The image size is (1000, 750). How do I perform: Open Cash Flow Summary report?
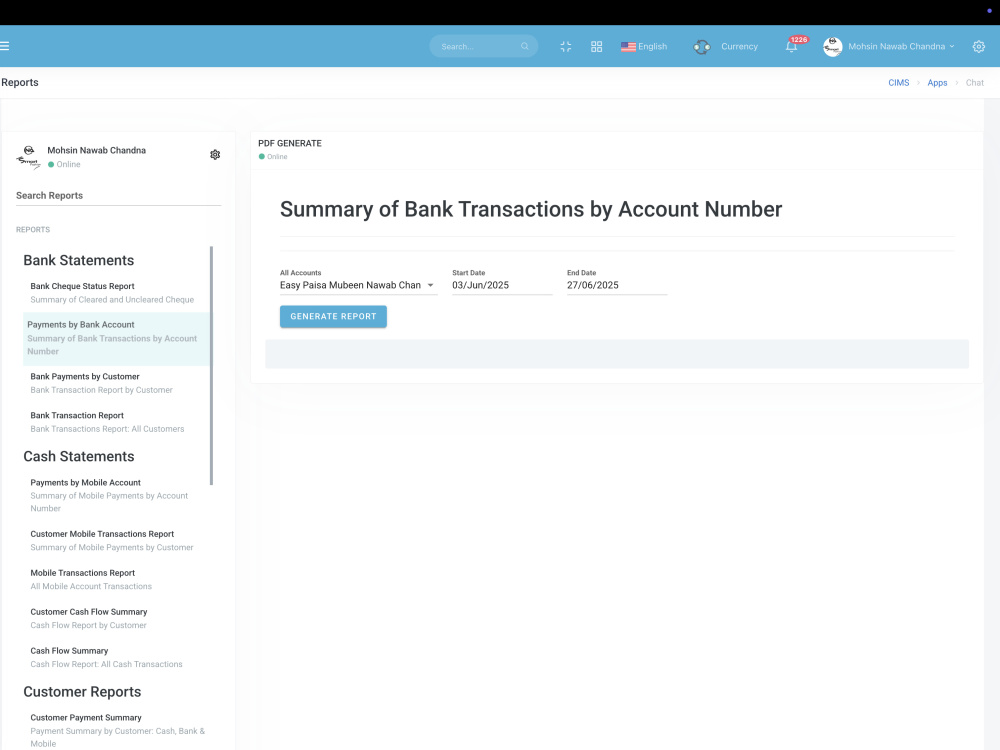[116, 658]
